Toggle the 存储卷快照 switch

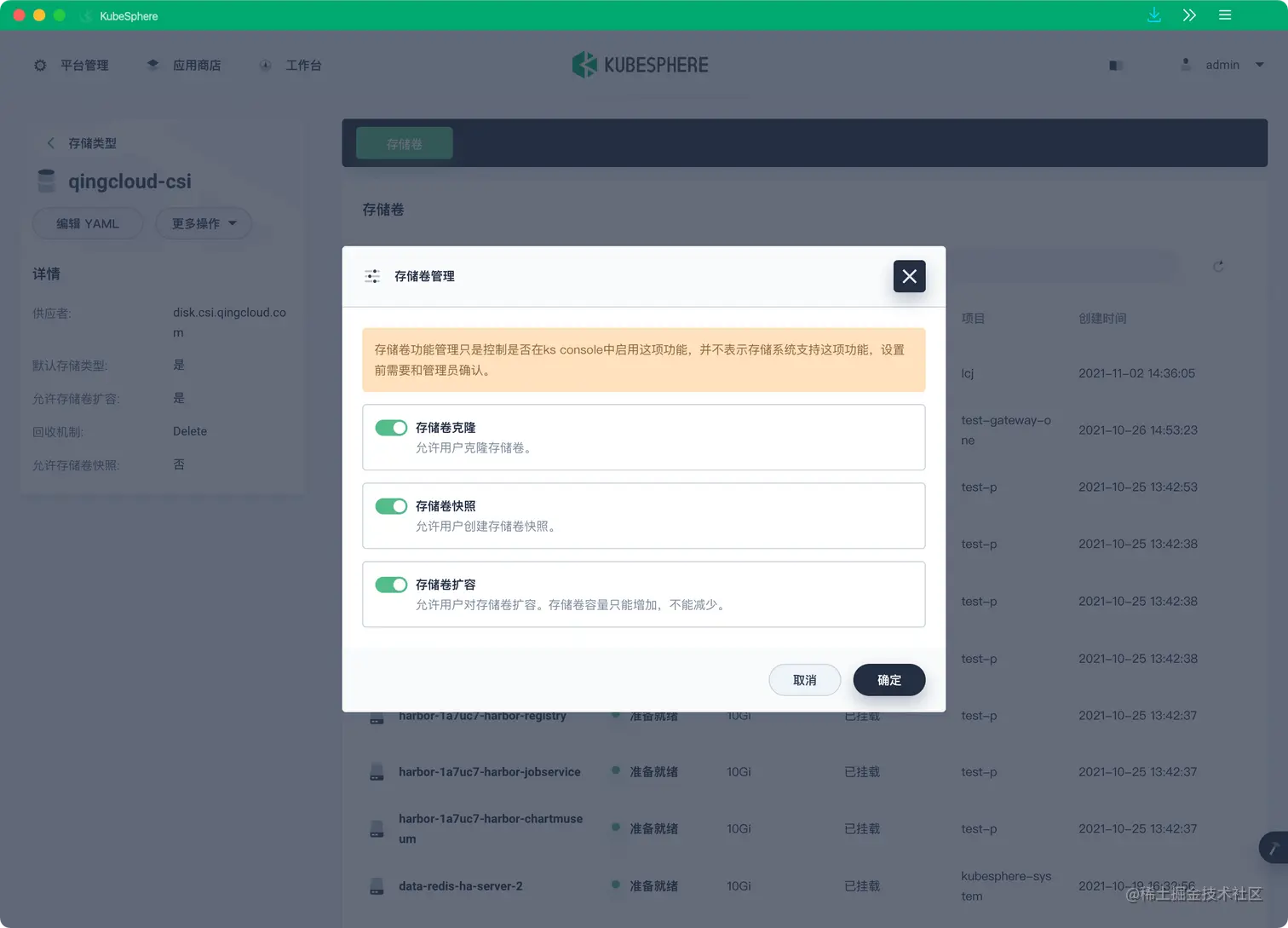pos(391,506)
